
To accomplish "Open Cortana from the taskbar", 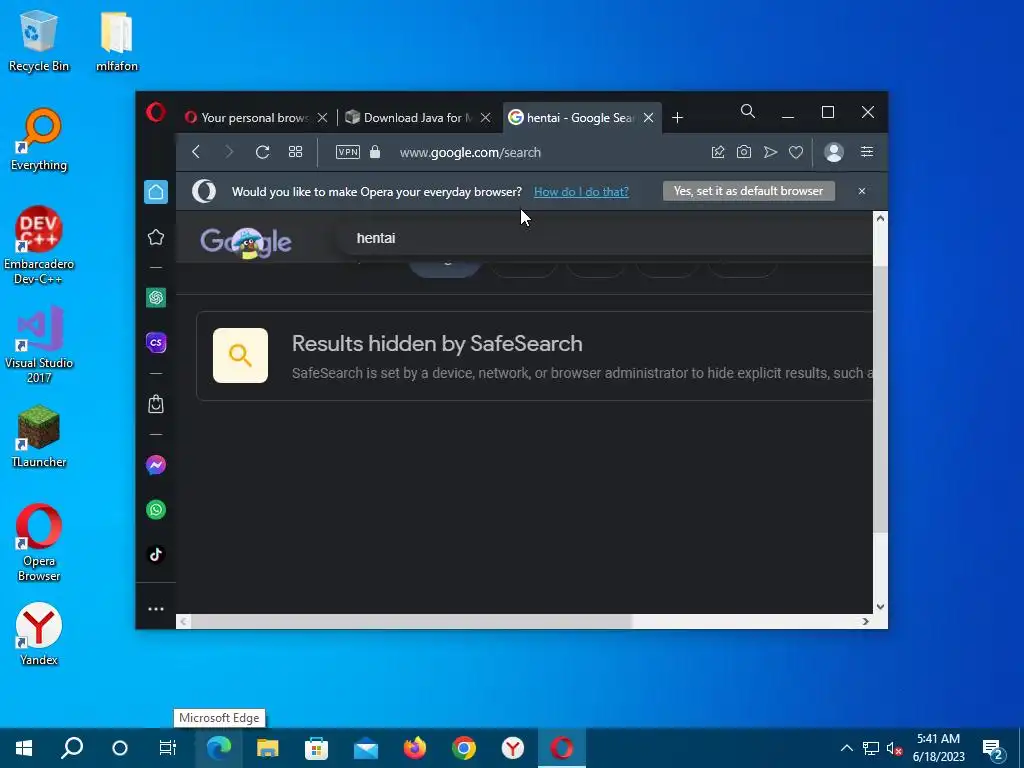I will pyautogui.click(x=120, y=748).
